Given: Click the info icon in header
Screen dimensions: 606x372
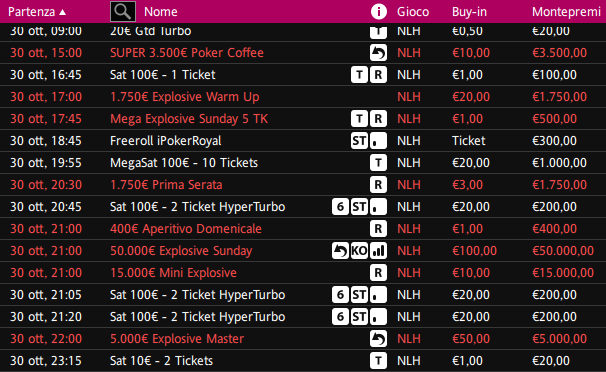Looking at the screenshot, I should click(378, 12).
